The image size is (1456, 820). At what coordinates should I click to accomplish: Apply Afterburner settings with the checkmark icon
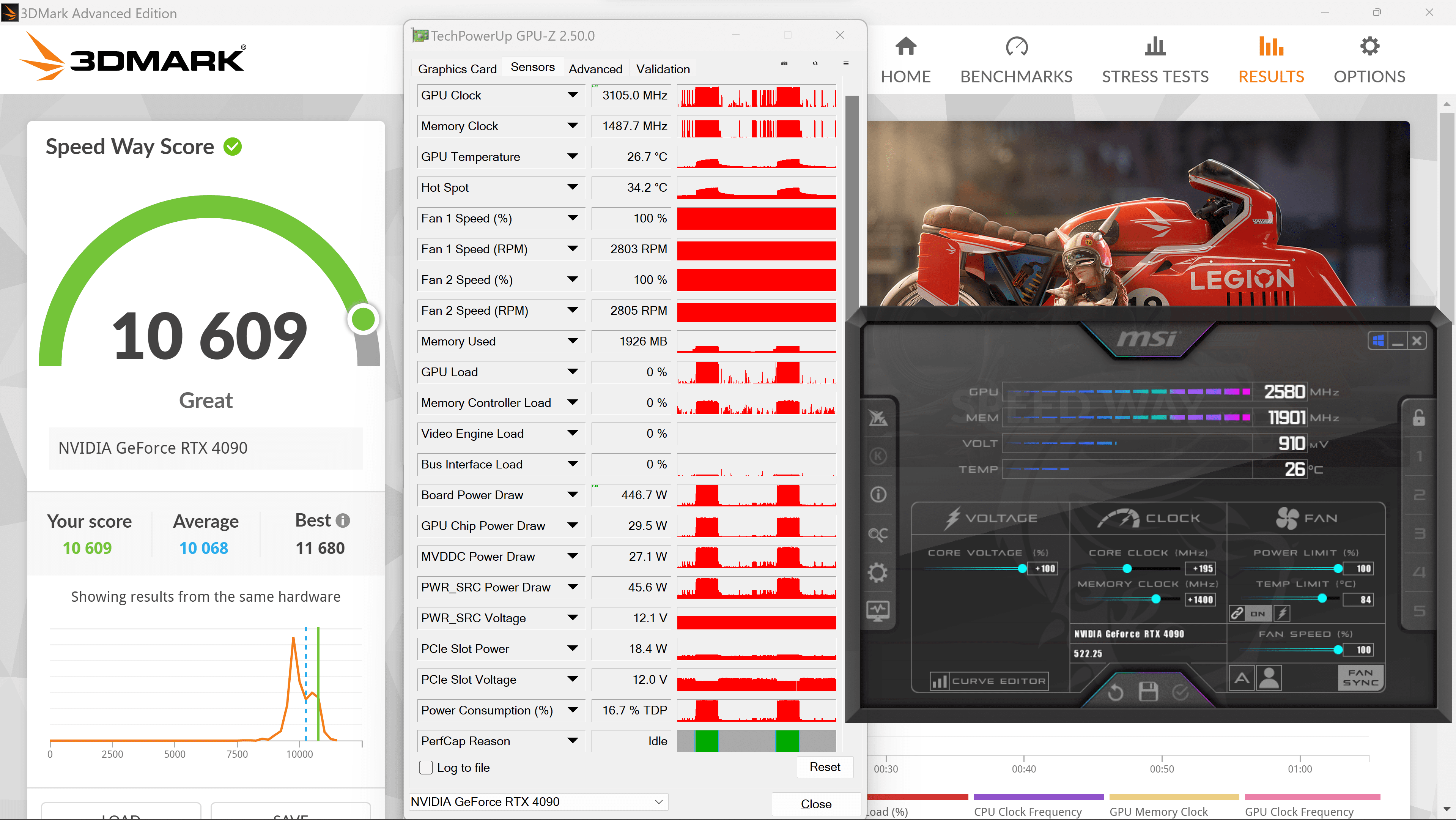pos(1180,692)
